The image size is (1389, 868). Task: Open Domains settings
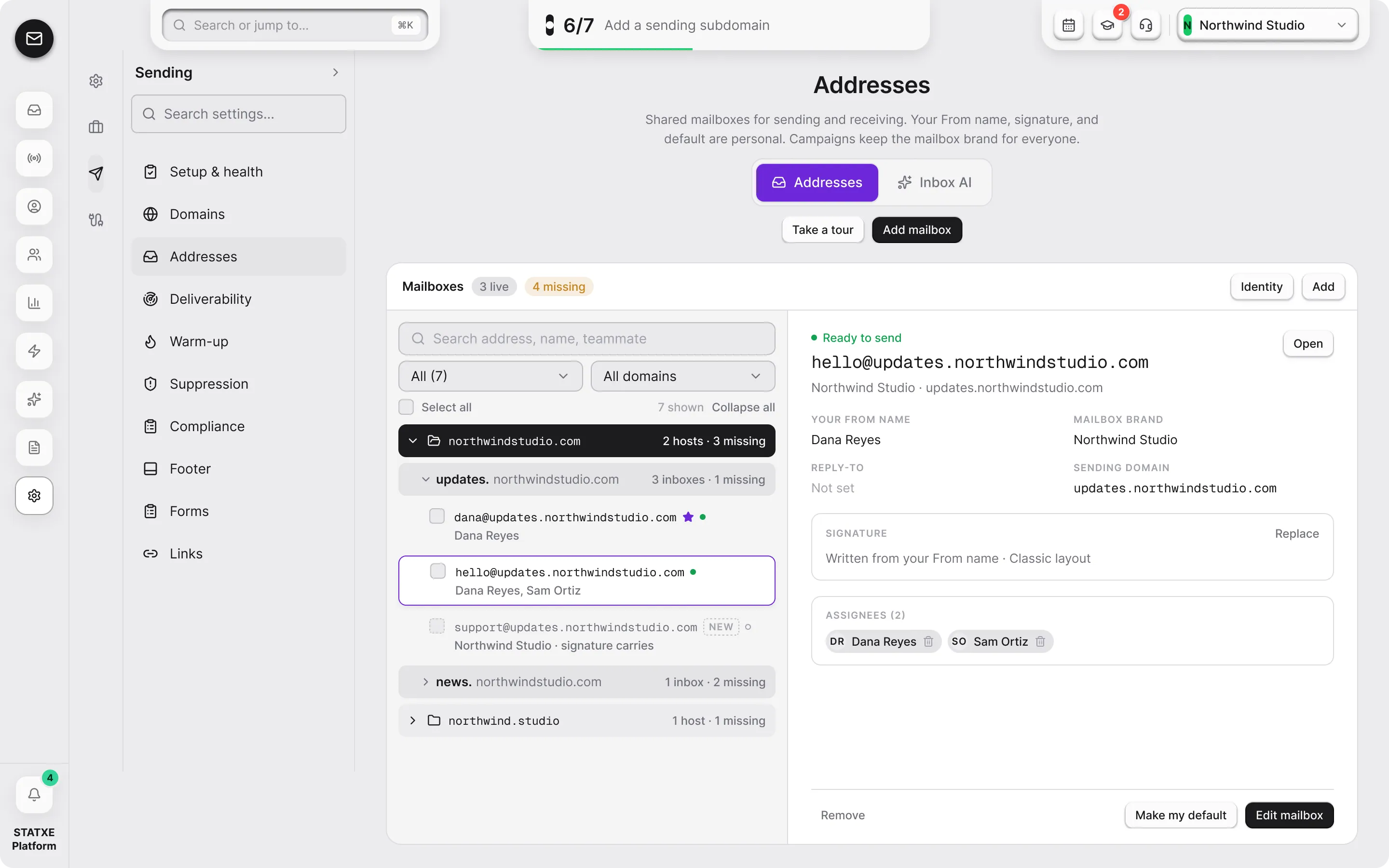(238, 214)
